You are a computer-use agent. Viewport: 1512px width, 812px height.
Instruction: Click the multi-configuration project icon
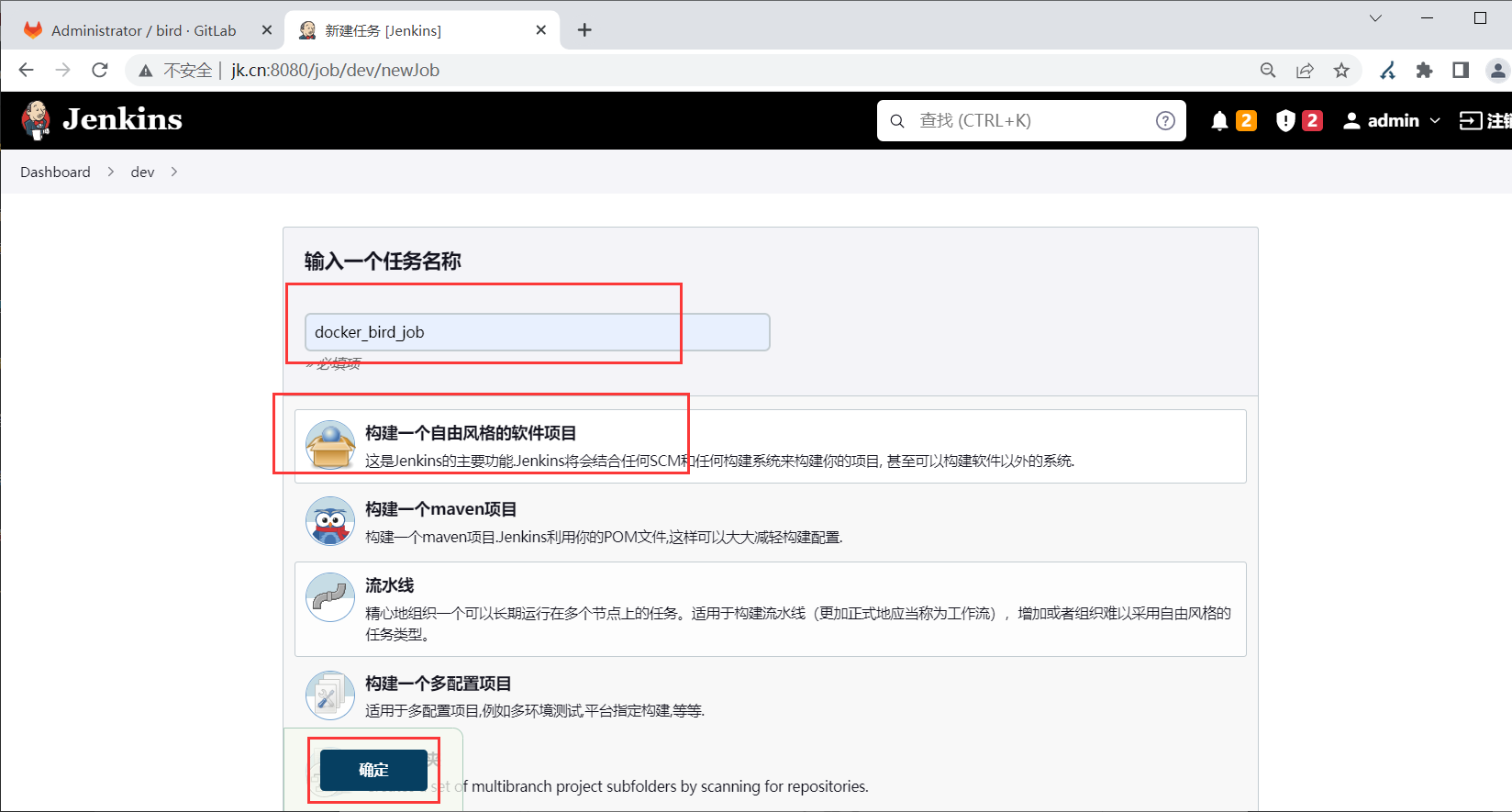tap(330, 696)
